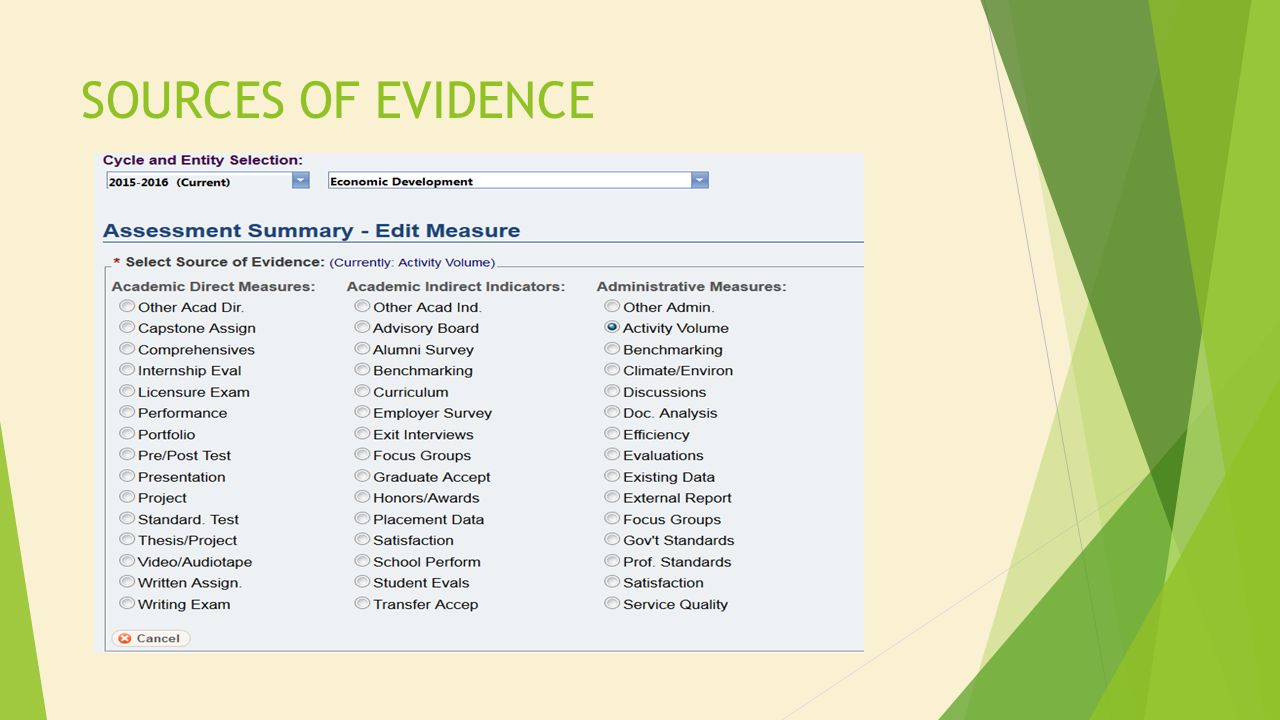Click the Cancel button
Image resolution: width=1280 pixels, height=720 pixels.
150,638
